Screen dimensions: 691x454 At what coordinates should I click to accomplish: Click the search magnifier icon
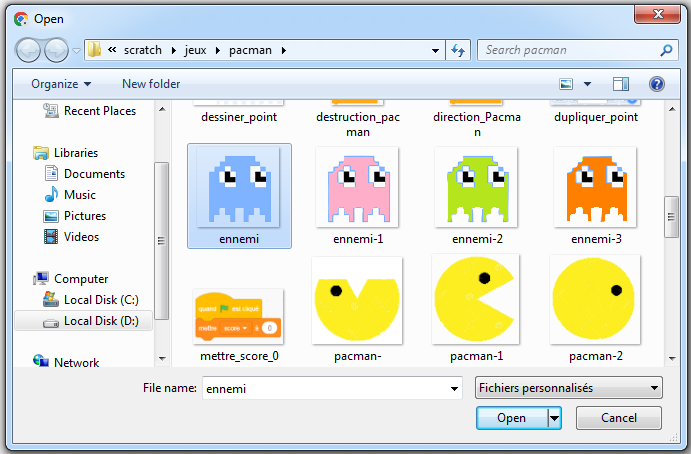(x=666, y=50)
